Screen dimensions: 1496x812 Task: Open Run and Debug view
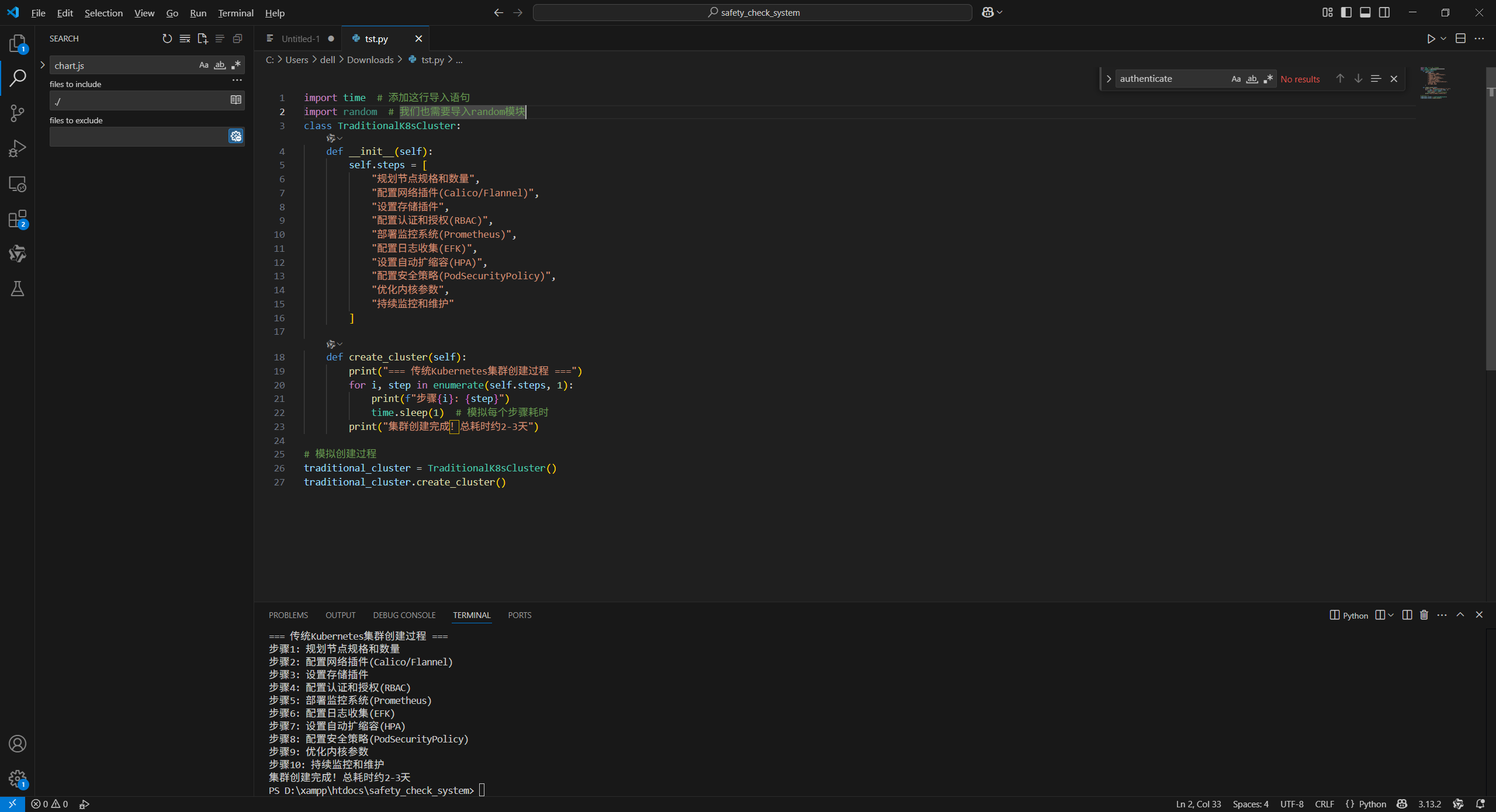18,148
